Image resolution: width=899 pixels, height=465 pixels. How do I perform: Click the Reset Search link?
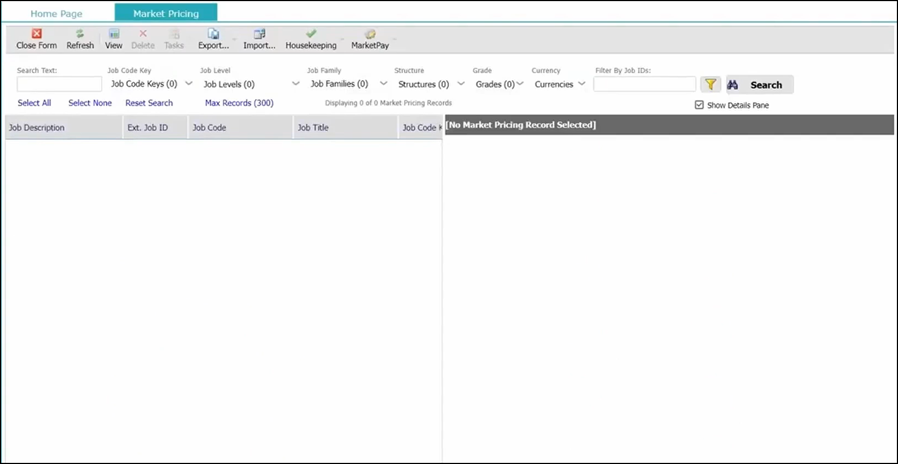click(149, 103)
